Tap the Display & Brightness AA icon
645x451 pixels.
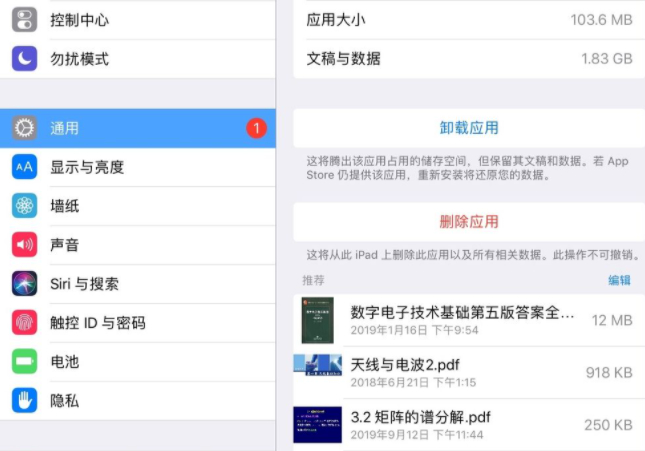click(24, 167)
